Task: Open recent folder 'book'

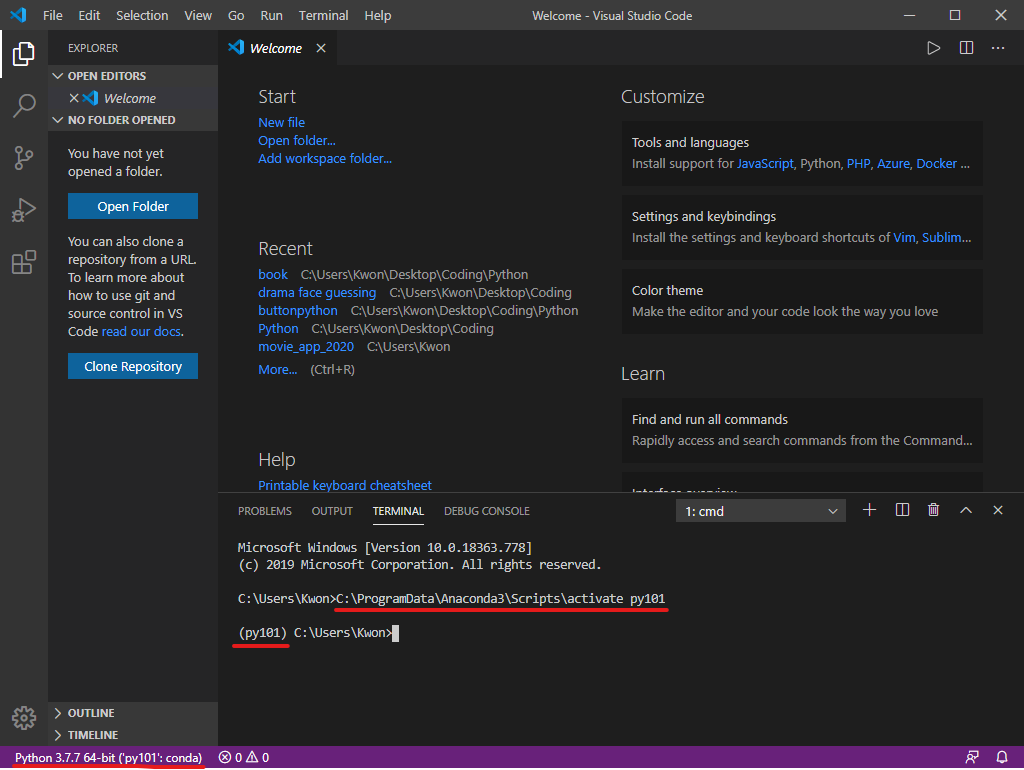Action: click(x=272, y=274)
